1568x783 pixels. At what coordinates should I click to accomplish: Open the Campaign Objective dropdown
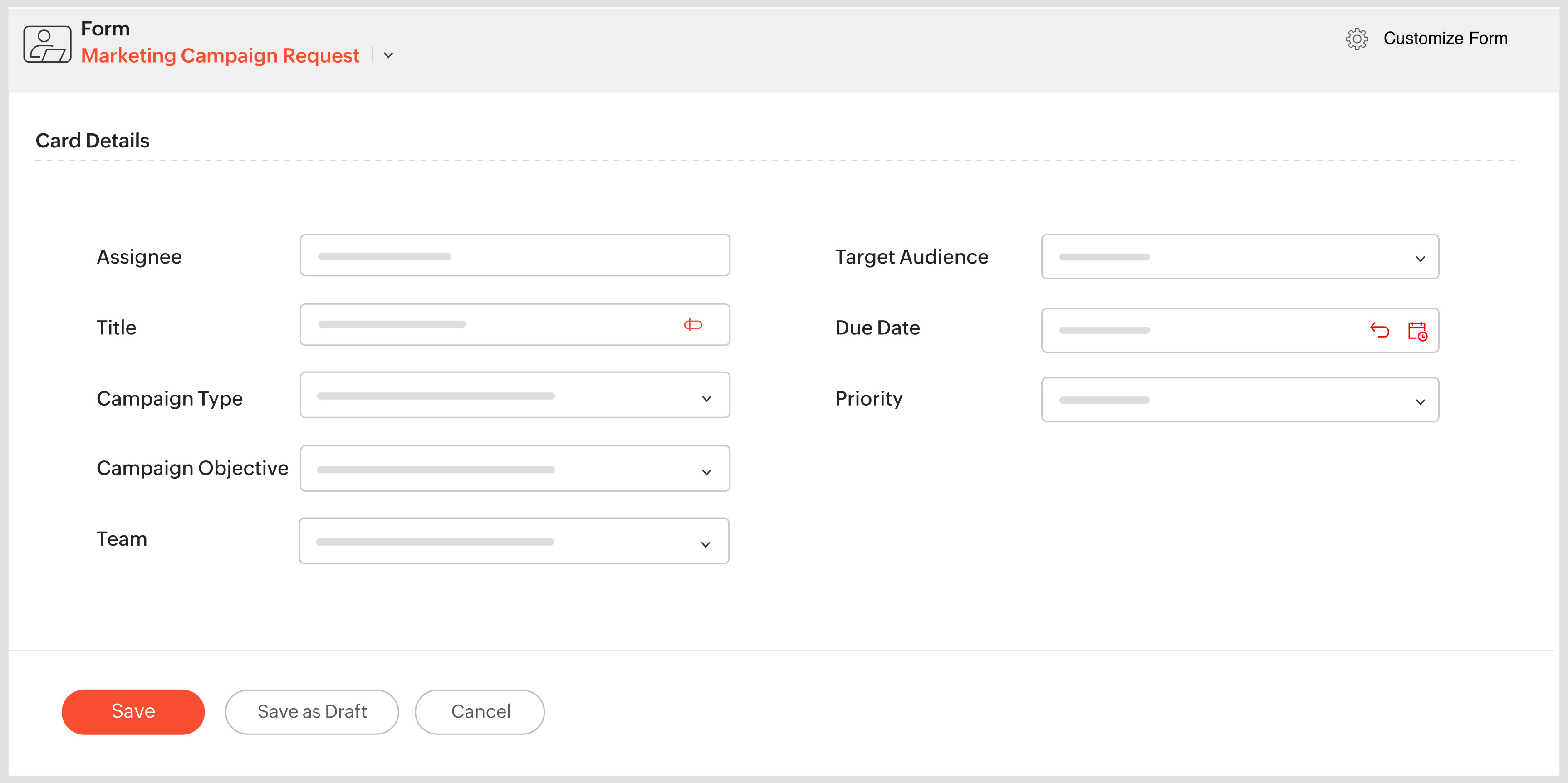pyautogui.click(x=515, y=469)
